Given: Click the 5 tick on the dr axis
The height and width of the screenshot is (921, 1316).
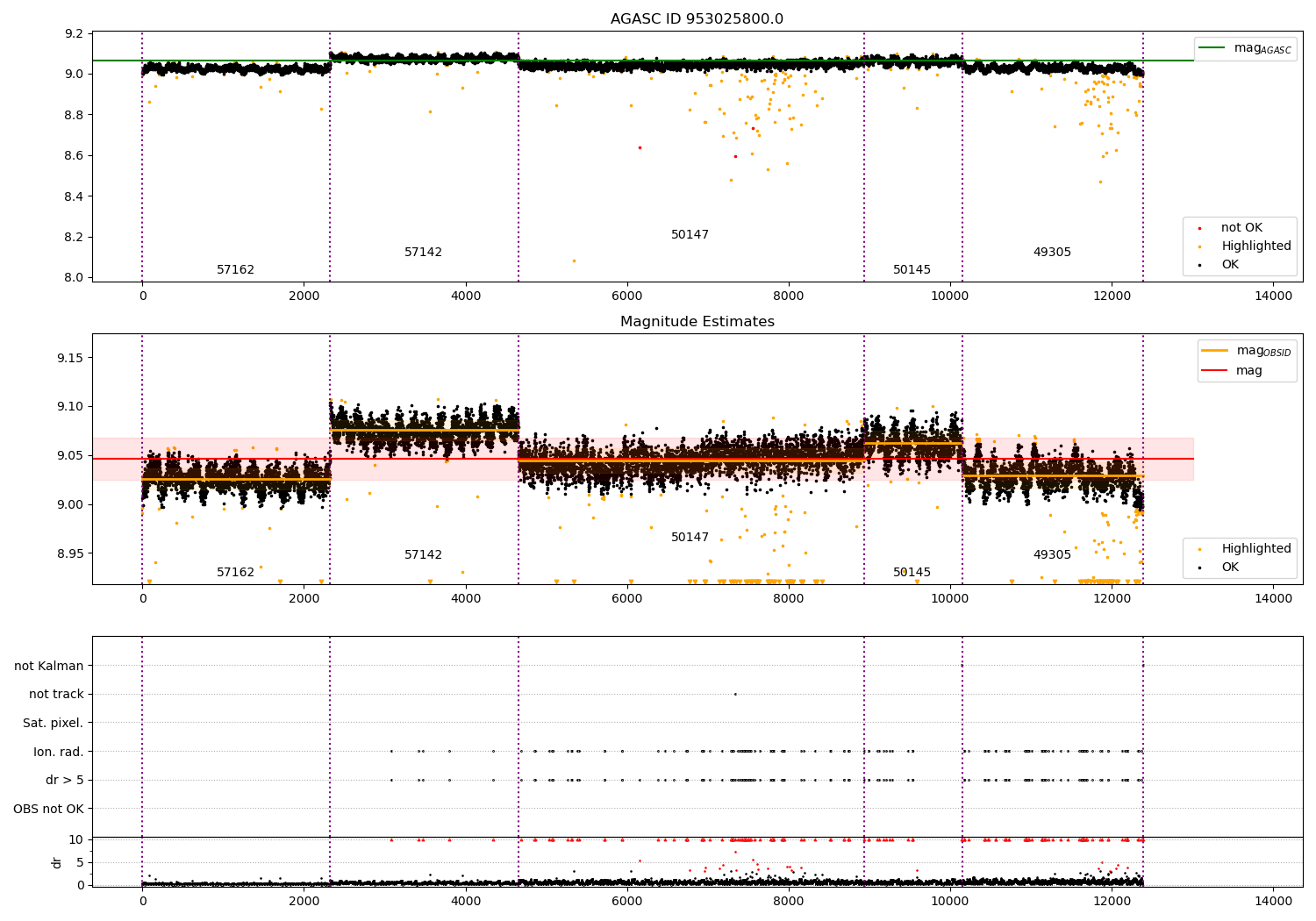Looking at the screenshot, I should tap(81, 863).
